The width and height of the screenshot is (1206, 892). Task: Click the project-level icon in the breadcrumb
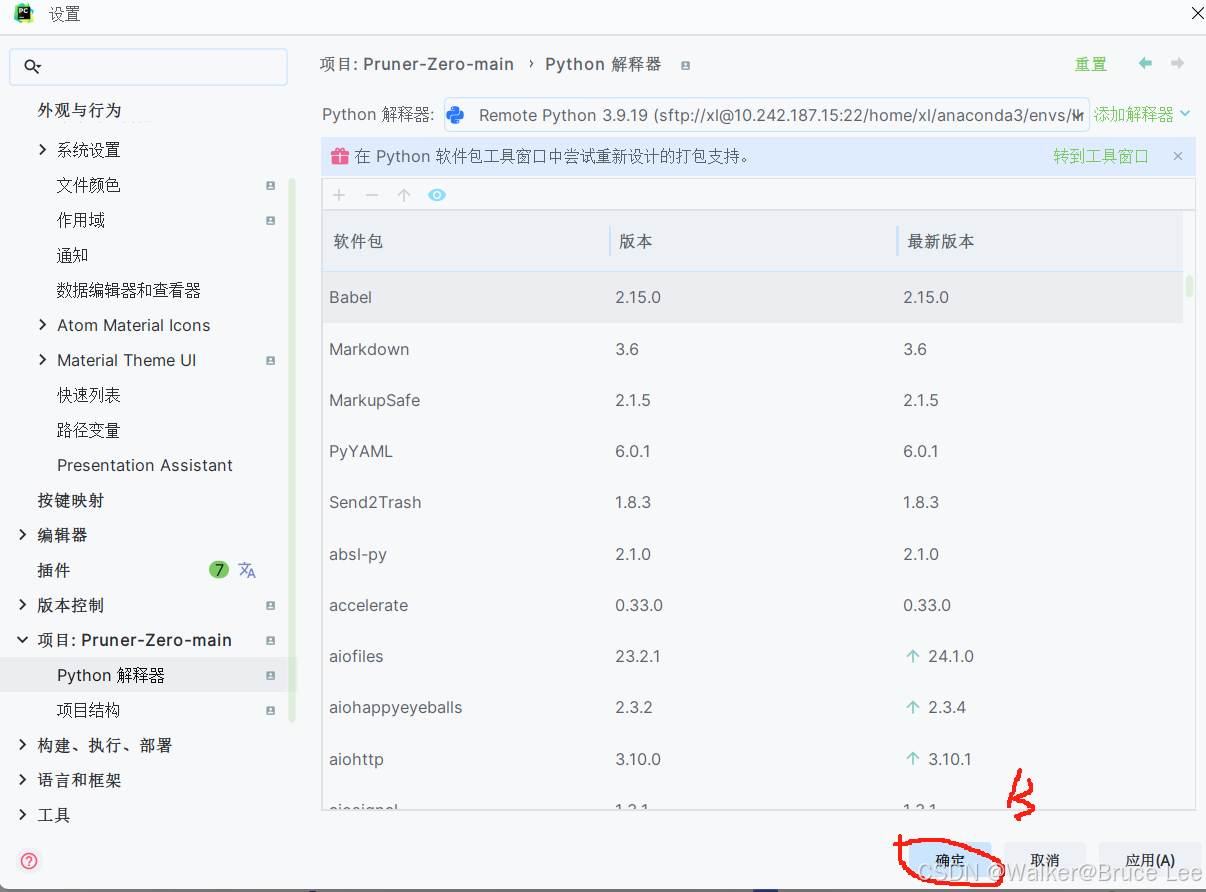[685, 65]
